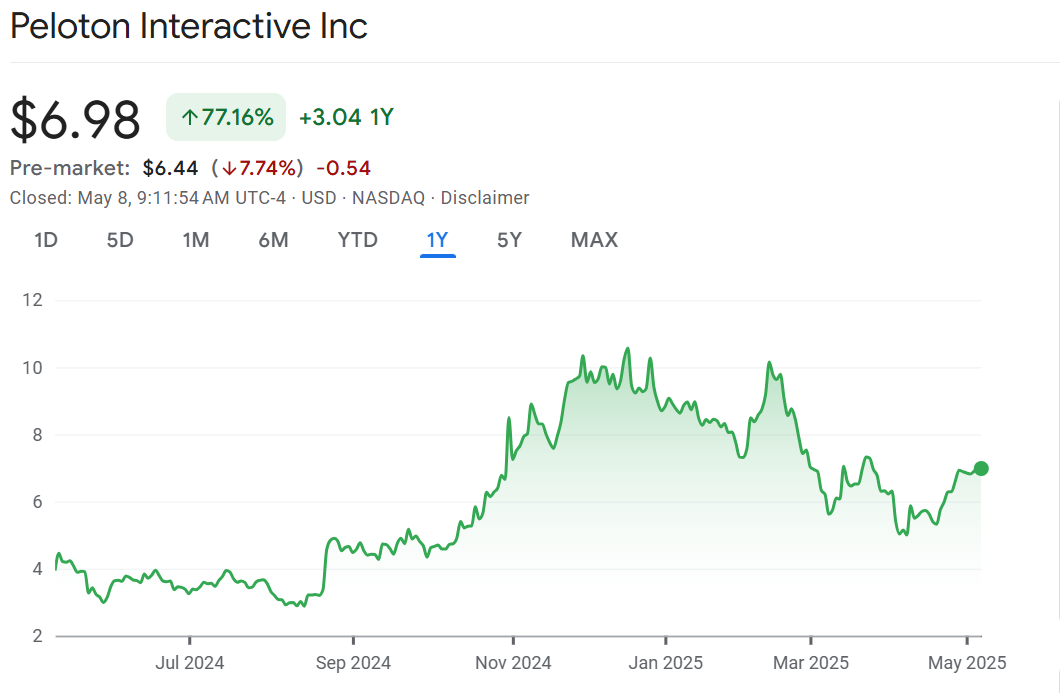Open the 5Y chart view
The image size is (1060, 693).
coord(509,240)
